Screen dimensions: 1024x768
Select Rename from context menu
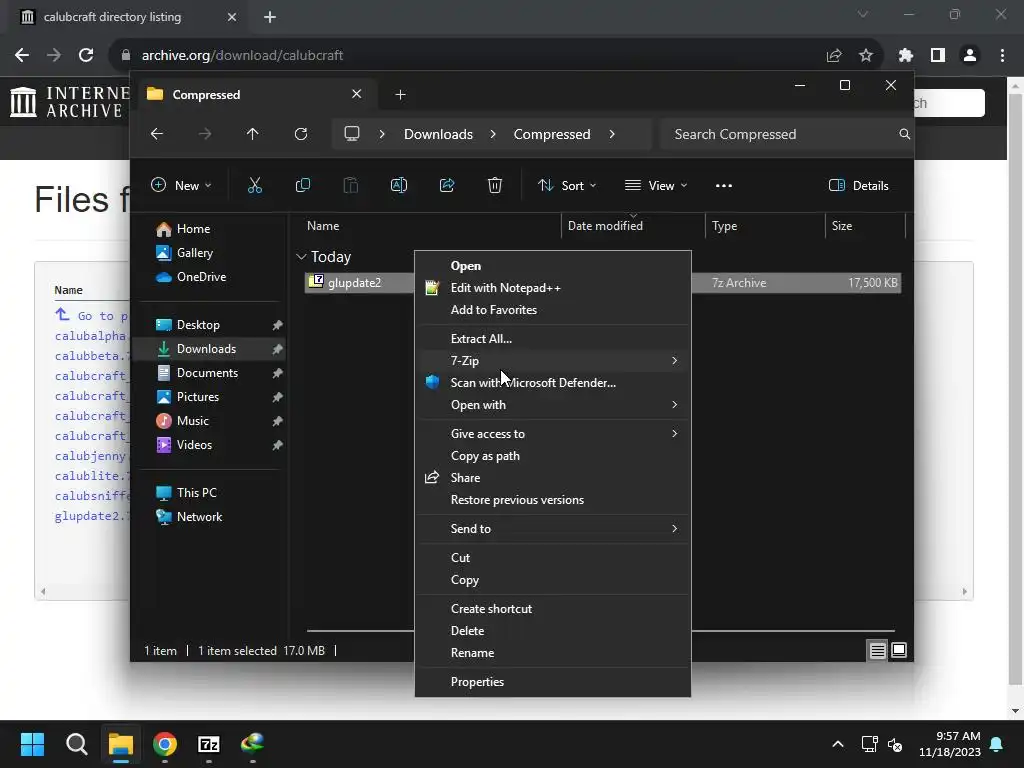[552, 653]
